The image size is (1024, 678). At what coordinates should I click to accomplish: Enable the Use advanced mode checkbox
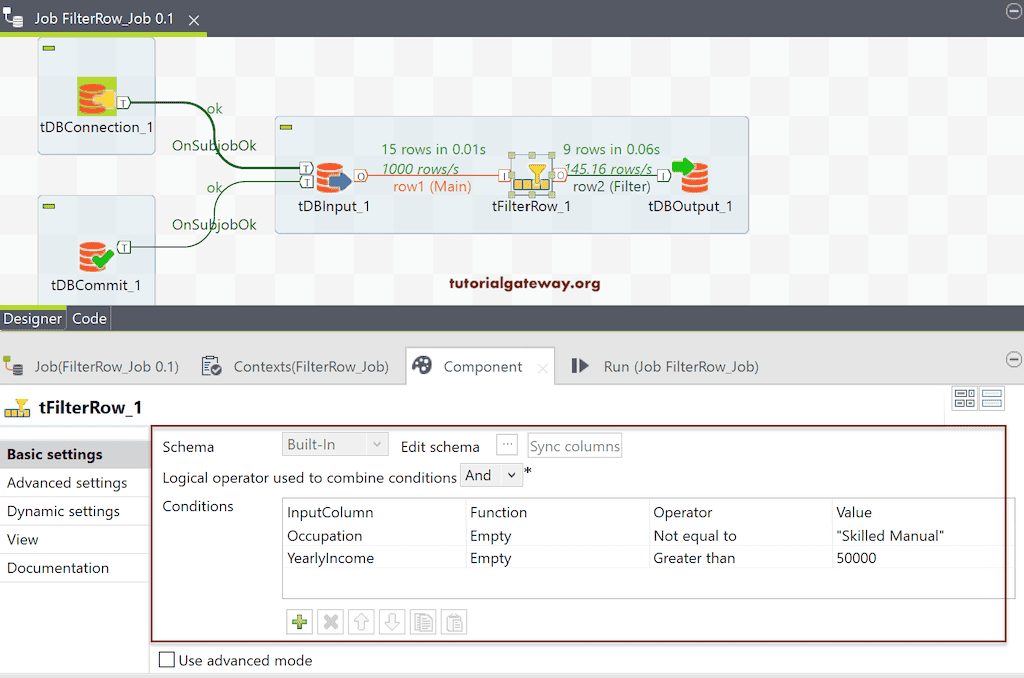tap(166, 660)
